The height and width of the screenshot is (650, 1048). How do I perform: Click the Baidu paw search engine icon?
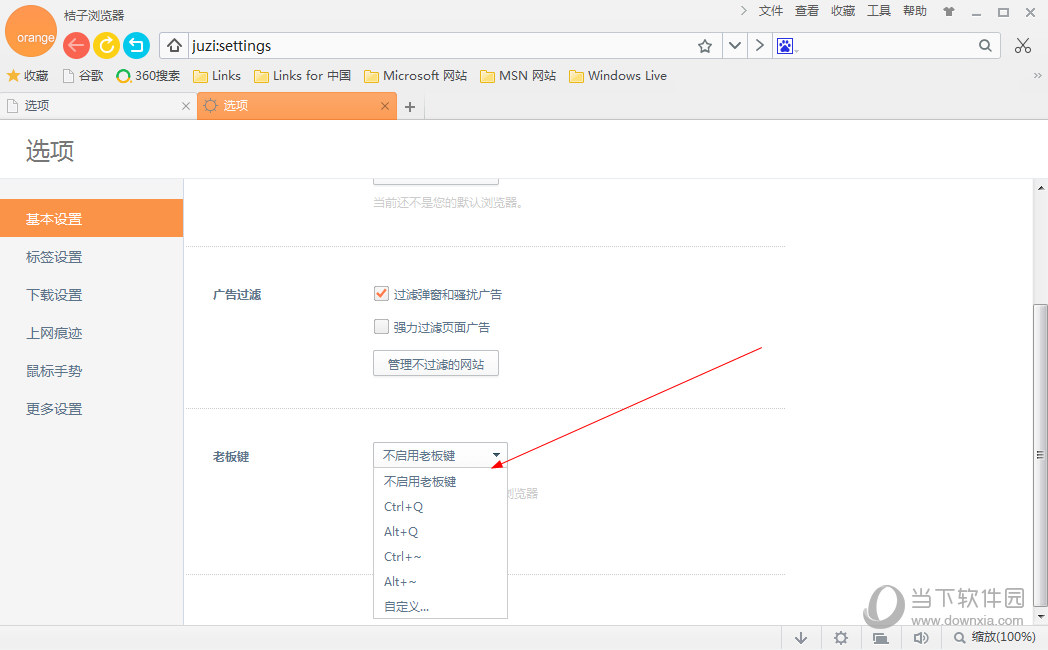tap(785, 45)
